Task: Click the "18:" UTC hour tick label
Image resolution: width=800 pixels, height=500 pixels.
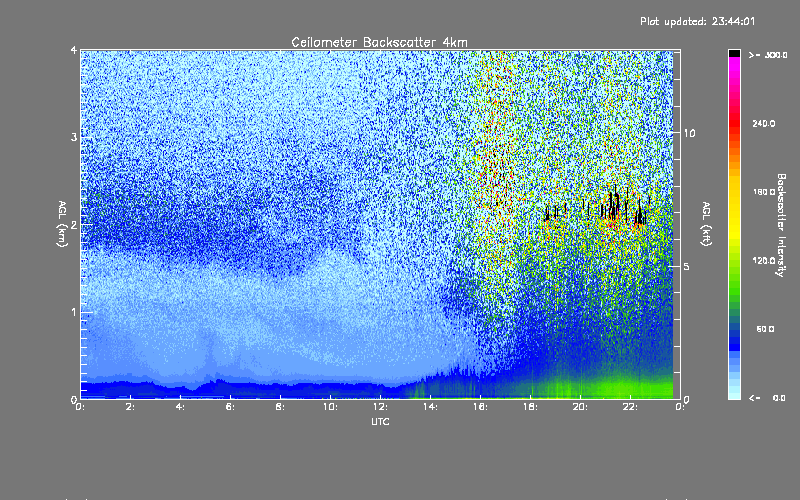Action: coord(530,407)
